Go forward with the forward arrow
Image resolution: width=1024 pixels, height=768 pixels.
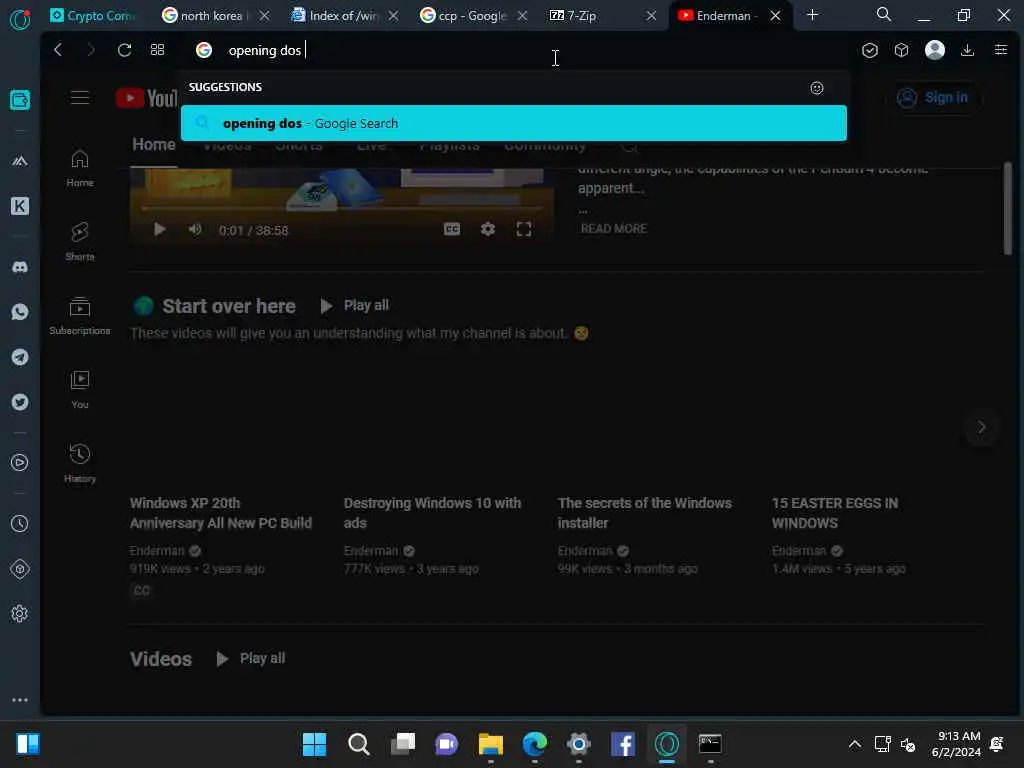pyautogui.click(x=91, y=50)
